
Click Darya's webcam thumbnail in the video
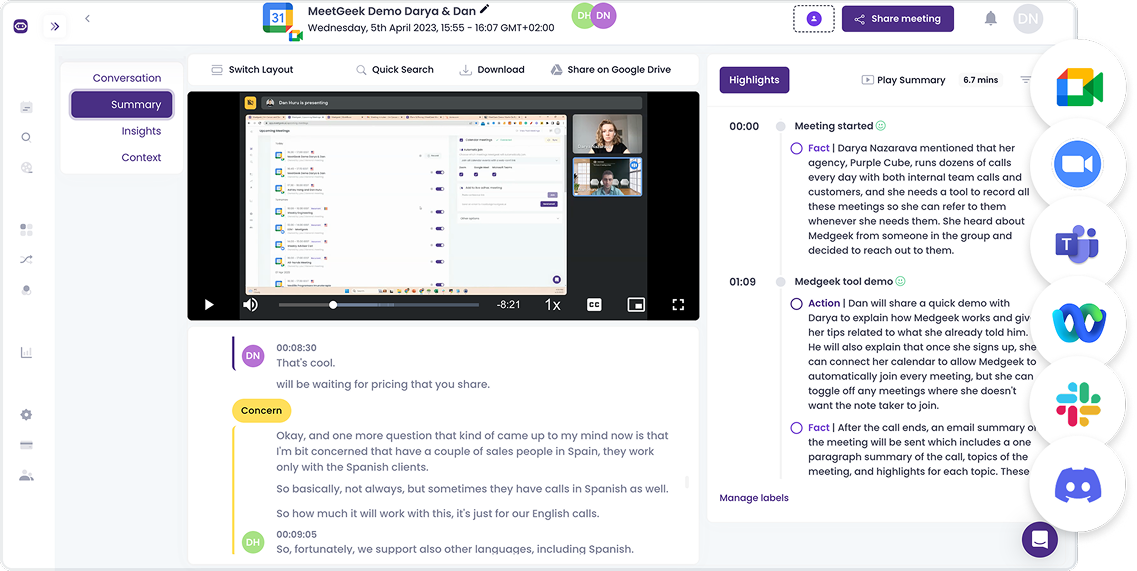(607, 133)
